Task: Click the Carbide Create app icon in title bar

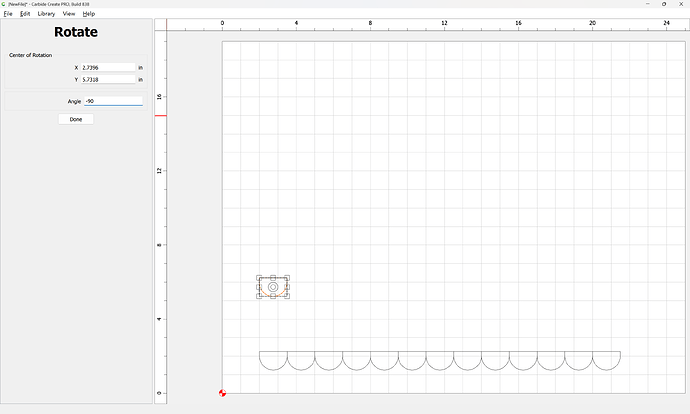Action: (x=4, y=4)
